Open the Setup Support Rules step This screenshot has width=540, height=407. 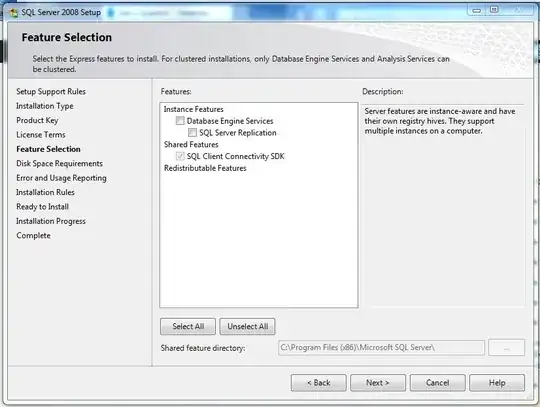click(x=51, y=92)
